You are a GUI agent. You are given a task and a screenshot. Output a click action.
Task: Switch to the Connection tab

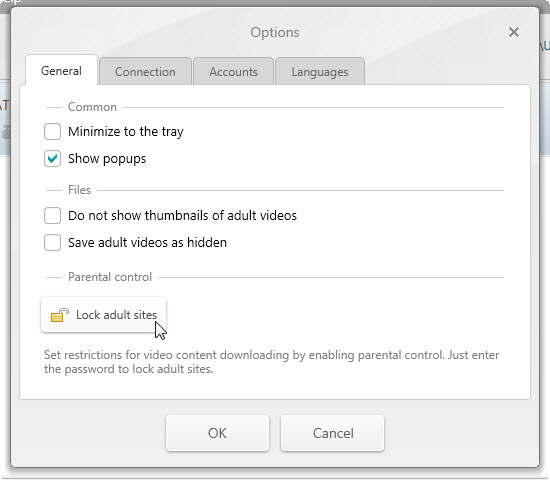145,72
